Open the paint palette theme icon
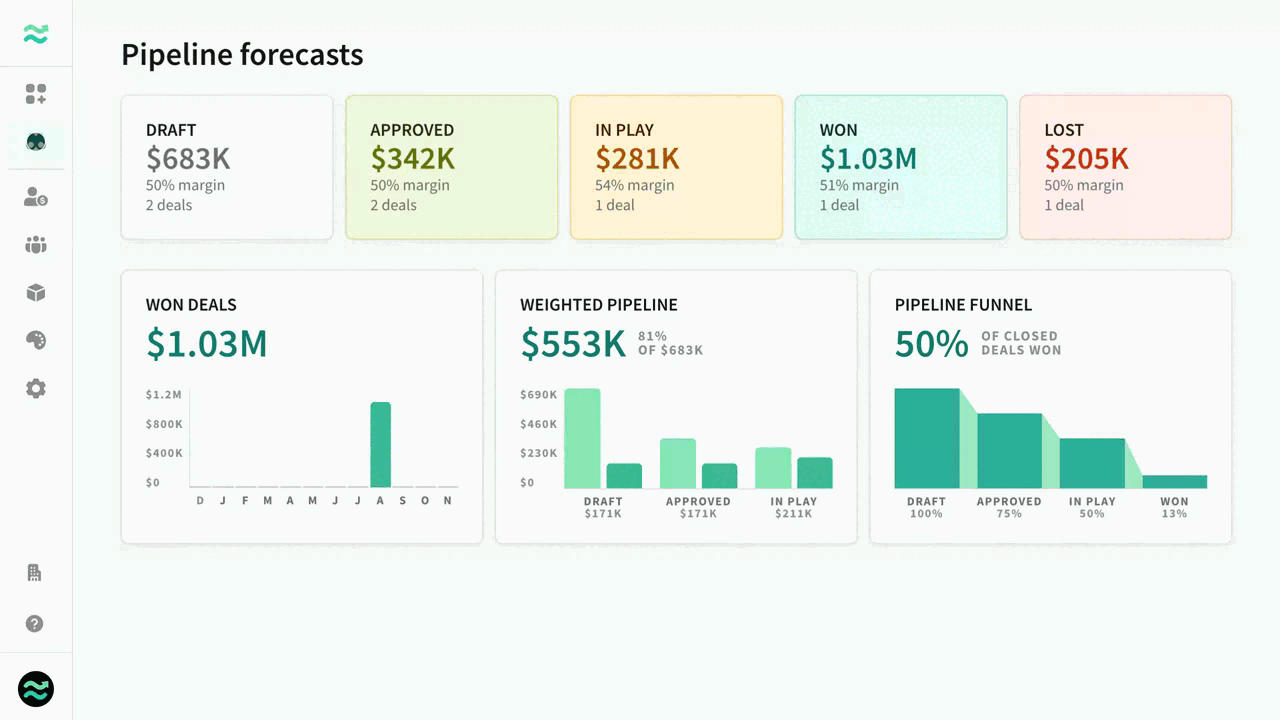Image resolution: width=1280 pixels, height=720 pixels. [x=36, y=341]
